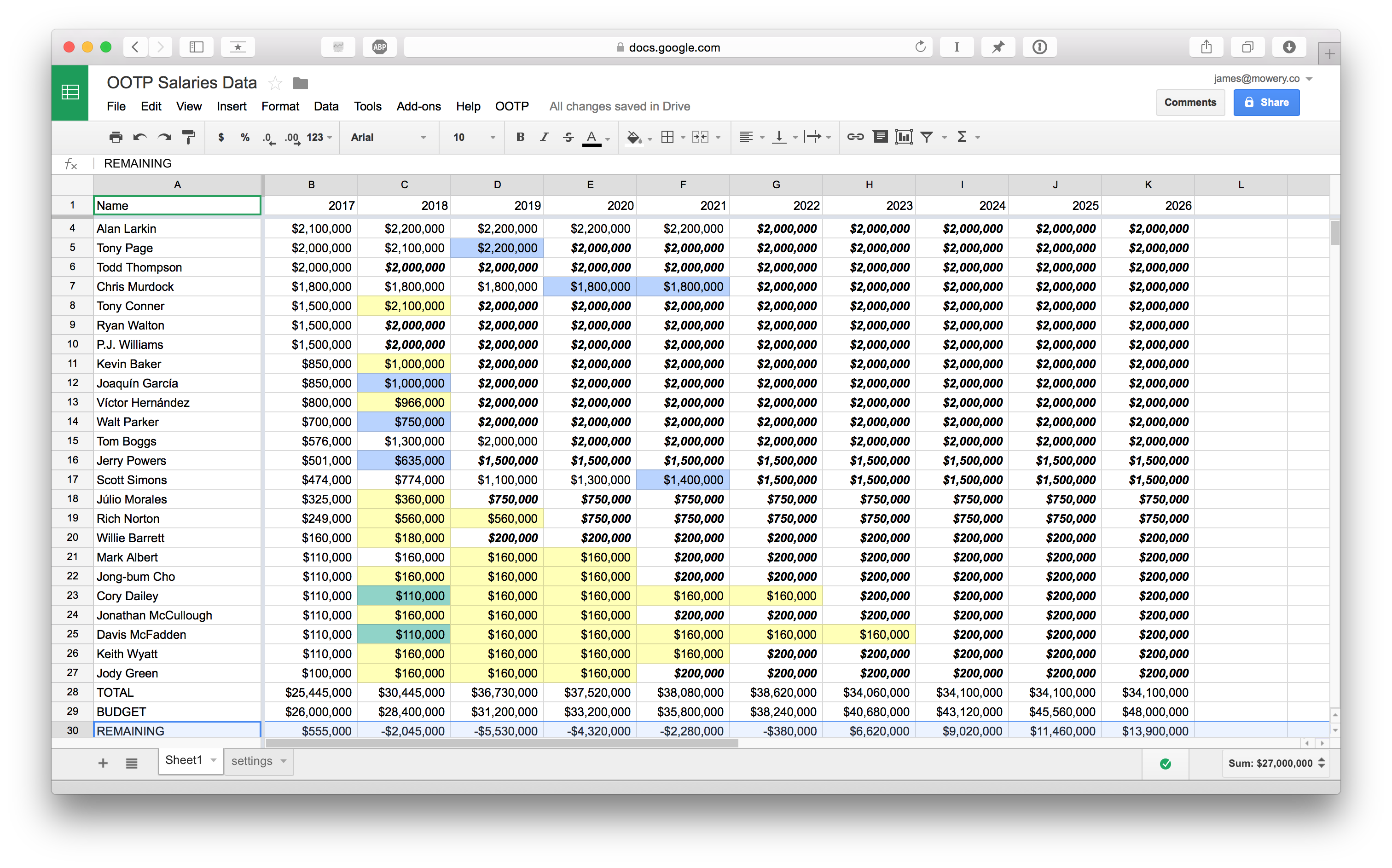Toggle bold formatting

[520, 137]
